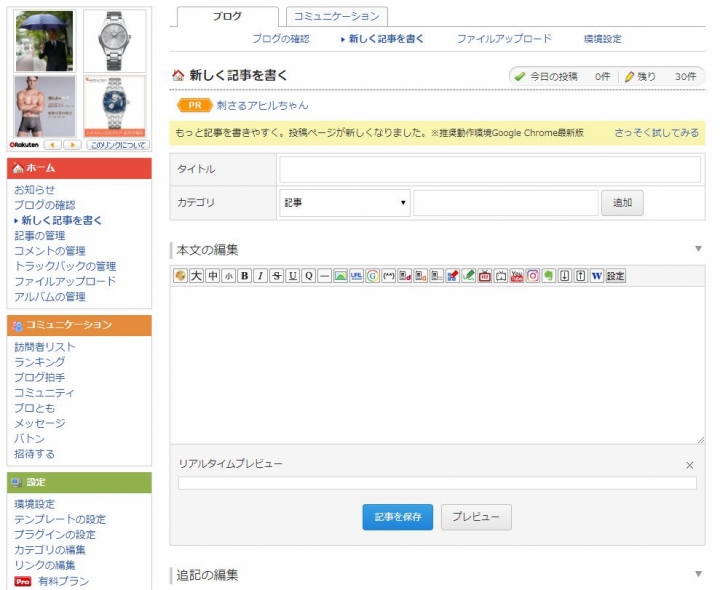Click the down arrow toolbar icon
The width and height of the screenshot is (720, 590).
click(x=565, y=276)
